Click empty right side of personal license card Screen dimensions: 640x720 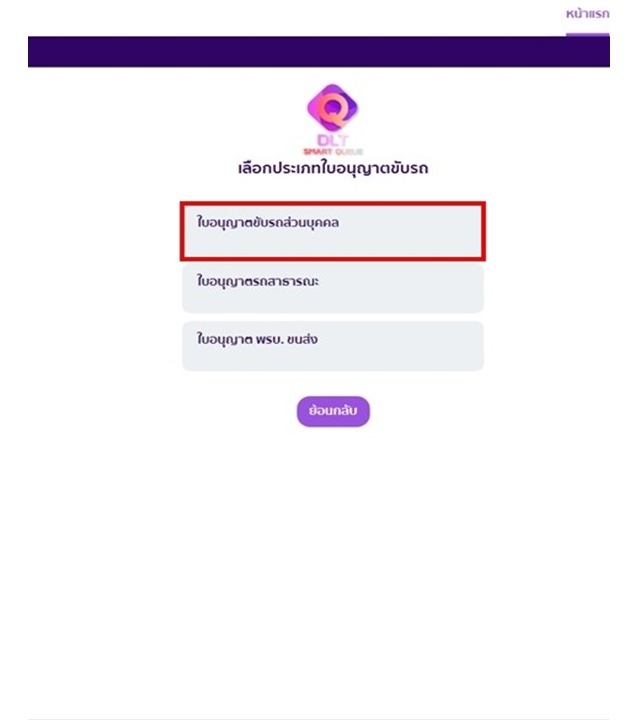pyautogui.click(x=413, y=231)
